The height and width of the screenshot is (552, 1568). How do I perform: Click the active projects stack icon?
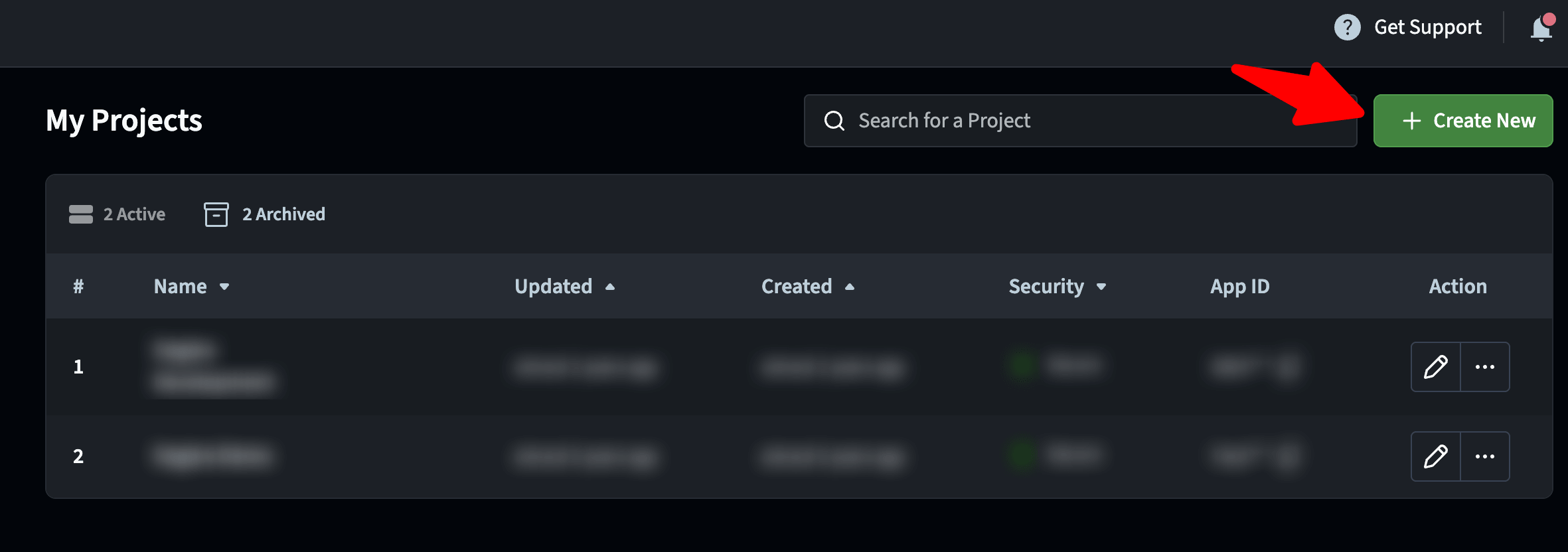pos(81,214)
